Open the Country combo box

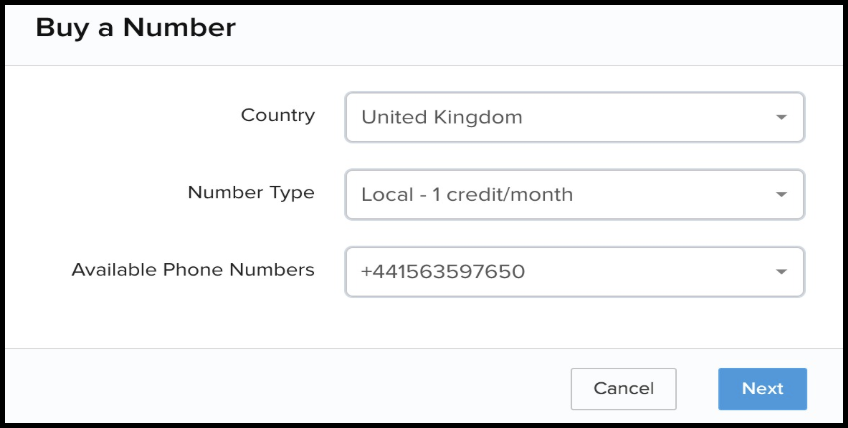point(574,117)
